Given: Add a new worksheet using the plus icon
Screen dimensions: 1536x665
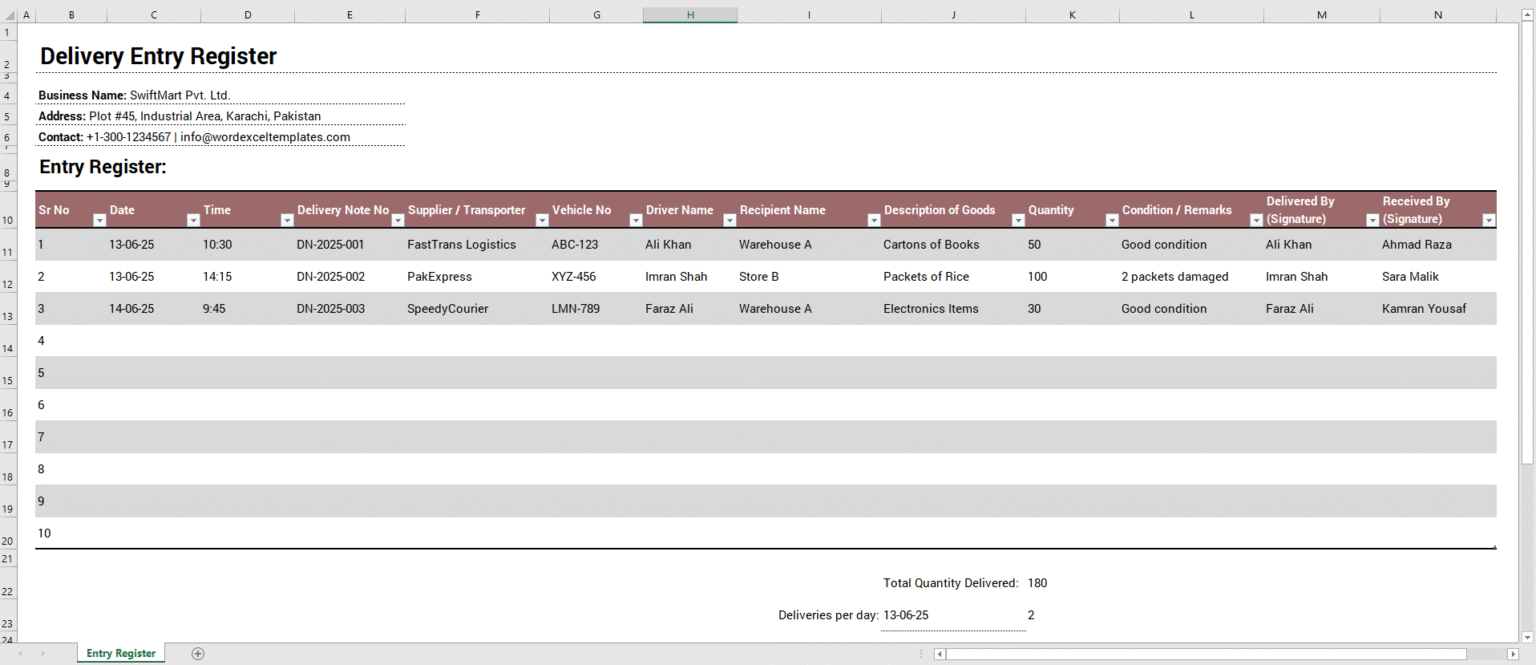Looking at the screenshot, I should 197,653.
